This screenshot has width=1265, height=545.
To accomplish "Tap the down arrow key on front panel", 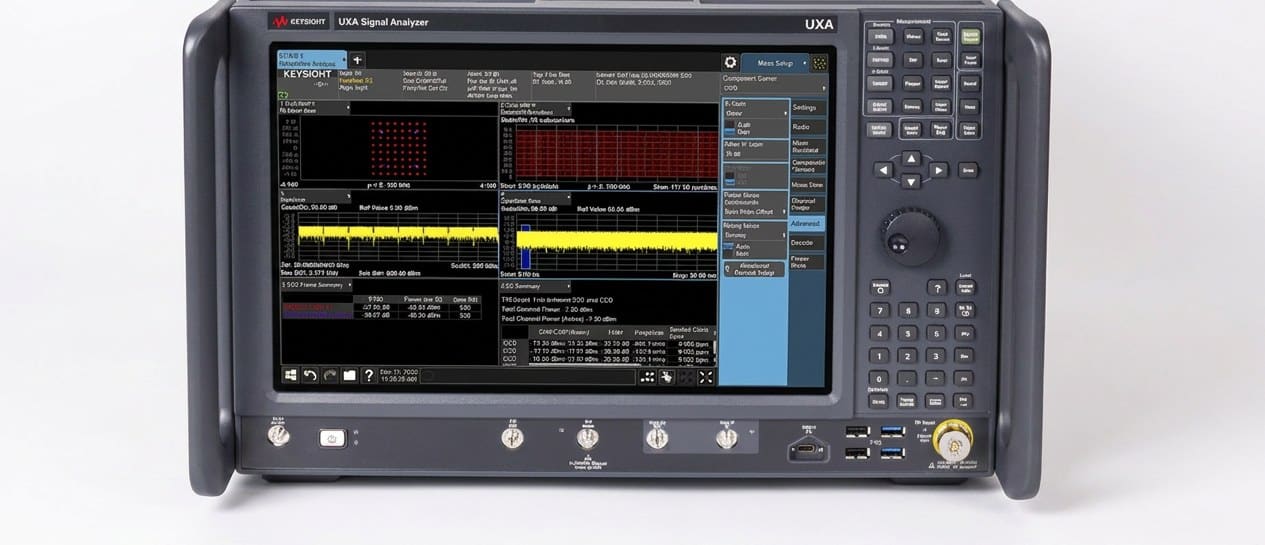I will tap(911, 181).
